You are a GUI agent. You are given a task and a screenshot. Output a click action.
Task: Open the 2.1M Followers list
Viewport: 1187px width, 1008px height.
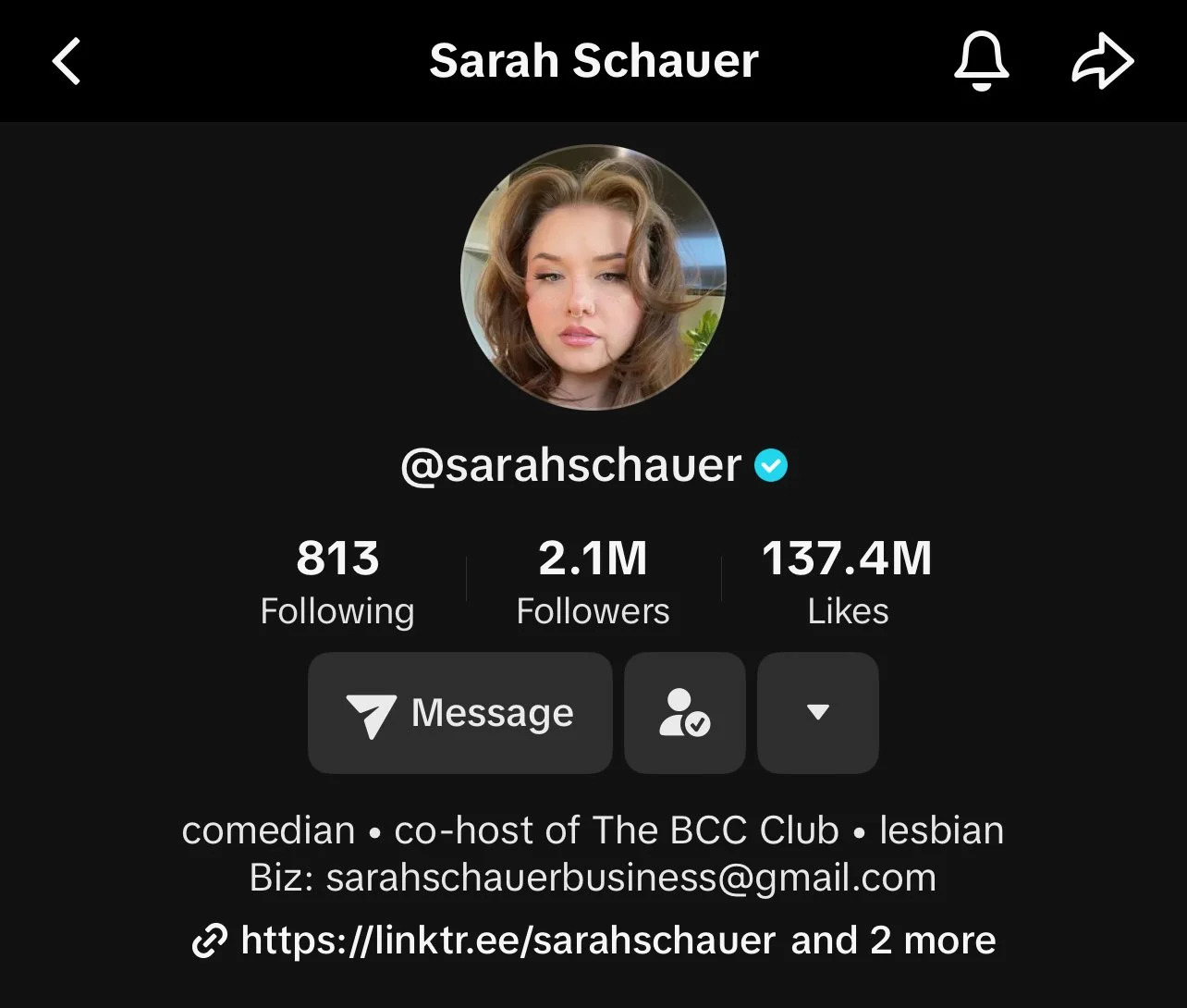(593, 583)
